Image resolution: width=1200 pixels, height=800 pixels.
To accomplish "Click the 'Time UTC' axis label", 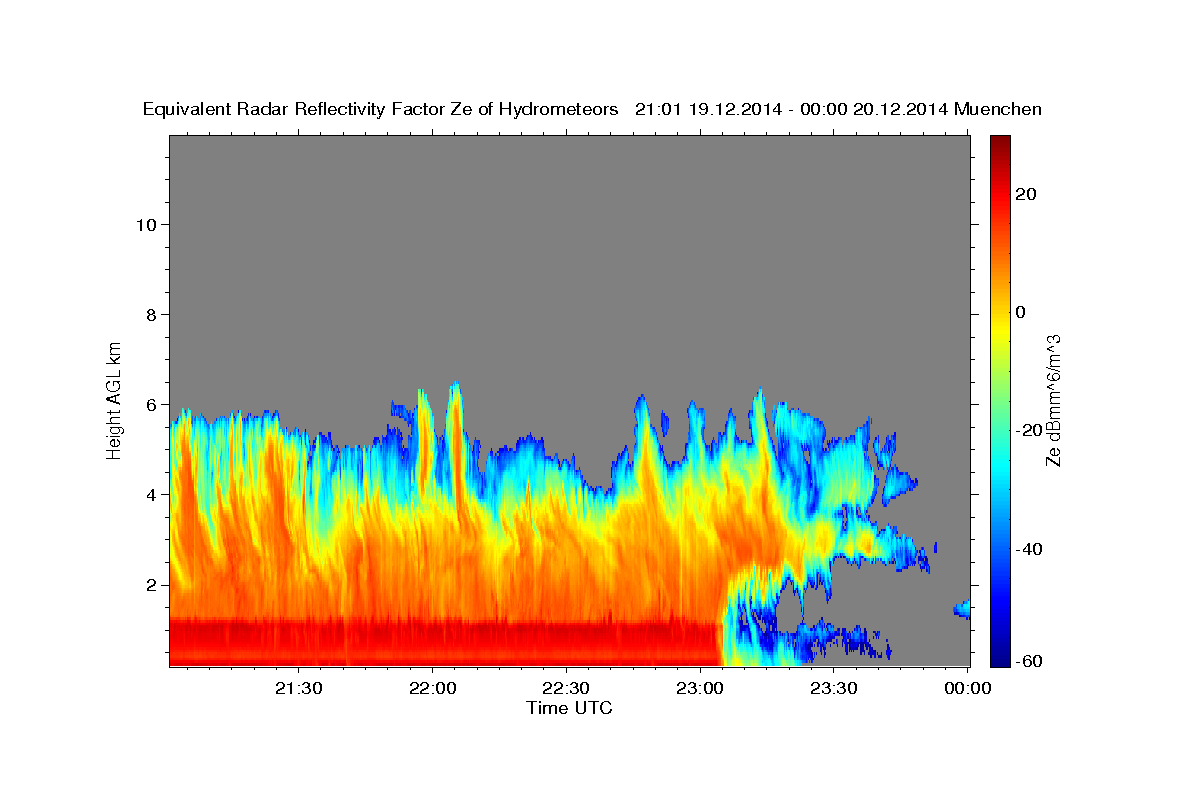I will click(569, 708).
